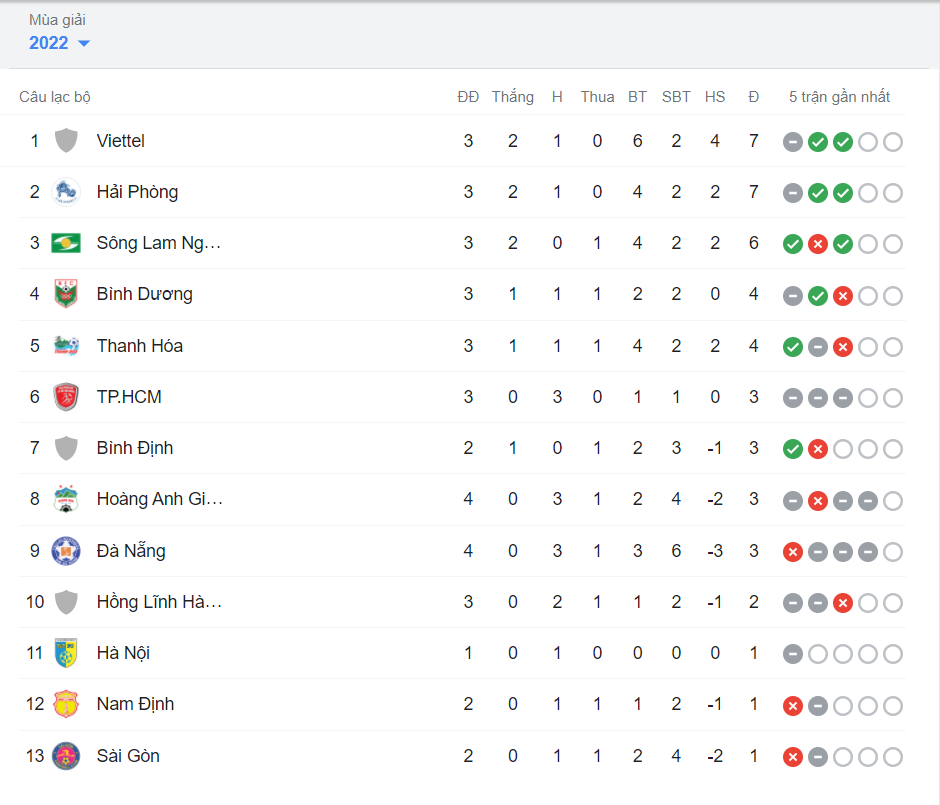Image resolution: width=940 pixels, height=805 pixels.
Task: Click the Hà Nội club crest
Action: [66, 653]
